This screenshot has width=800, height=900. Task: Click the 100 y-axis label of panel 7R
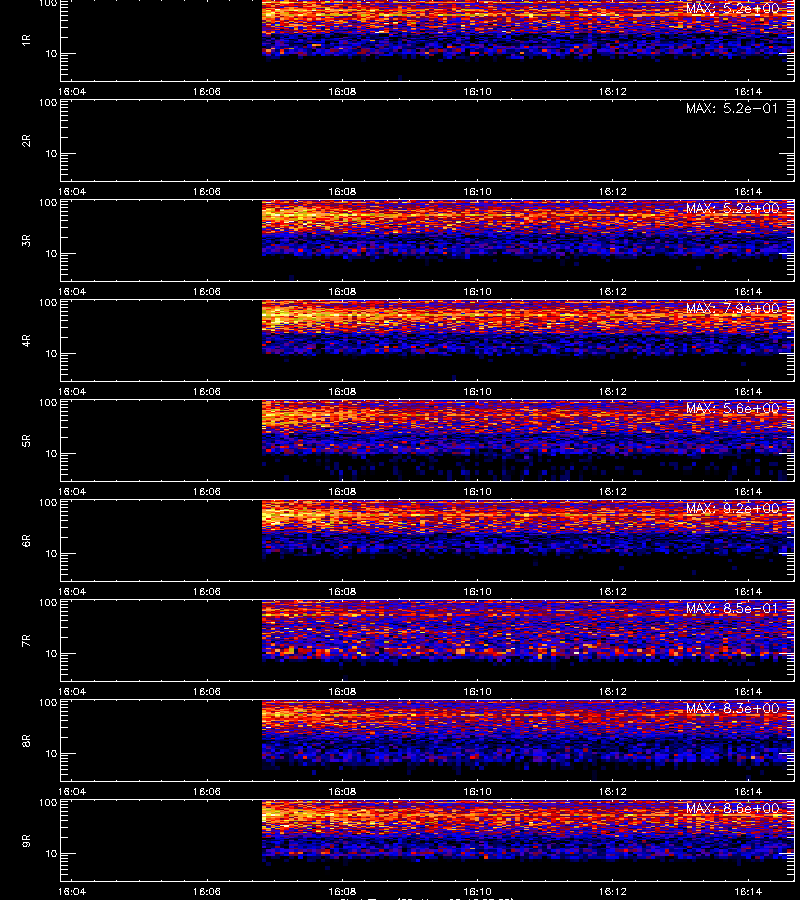[48, 603]
